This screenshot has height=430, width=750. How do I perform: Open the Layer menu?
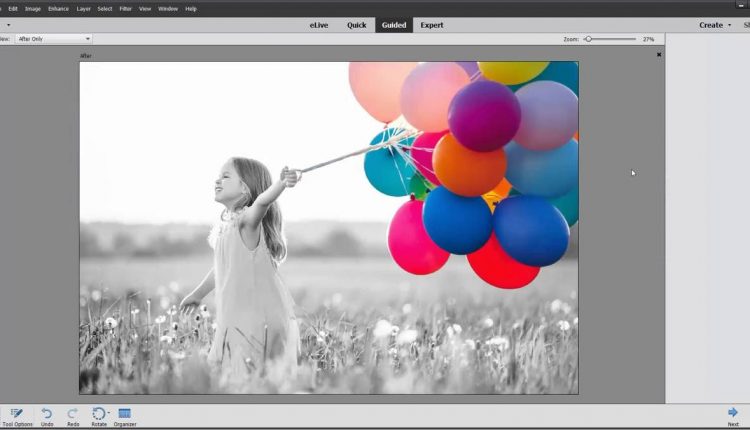[83, 8]
